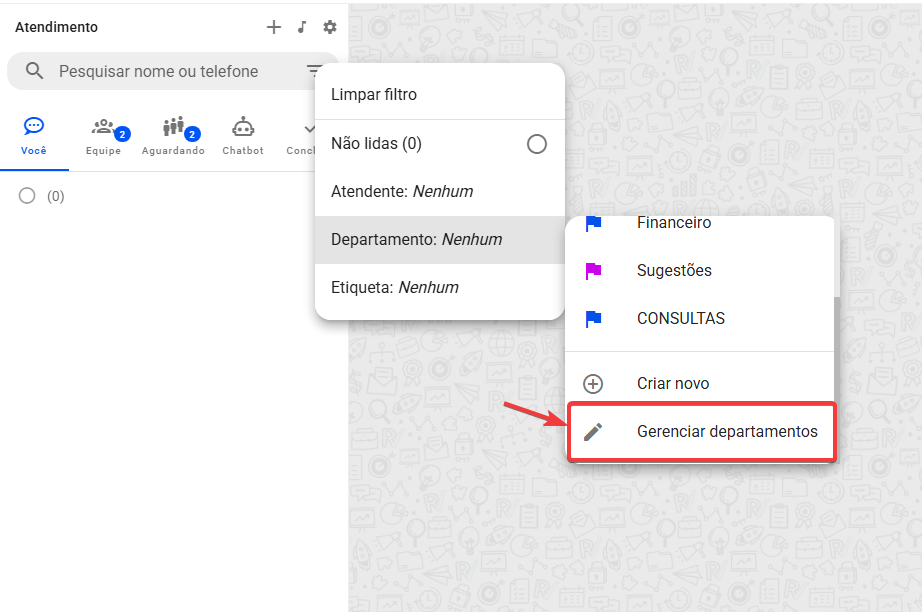Click the search magnifier icon

34,71
